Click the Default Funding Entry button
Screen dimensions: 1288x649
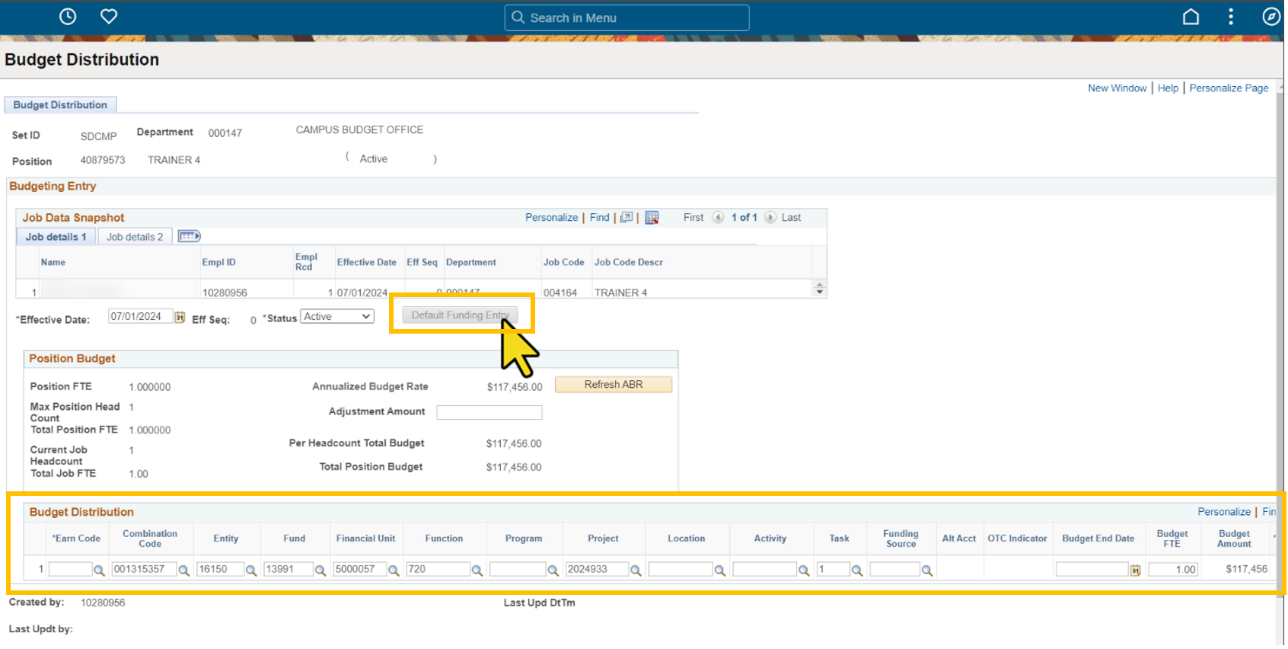click(461, 316)
